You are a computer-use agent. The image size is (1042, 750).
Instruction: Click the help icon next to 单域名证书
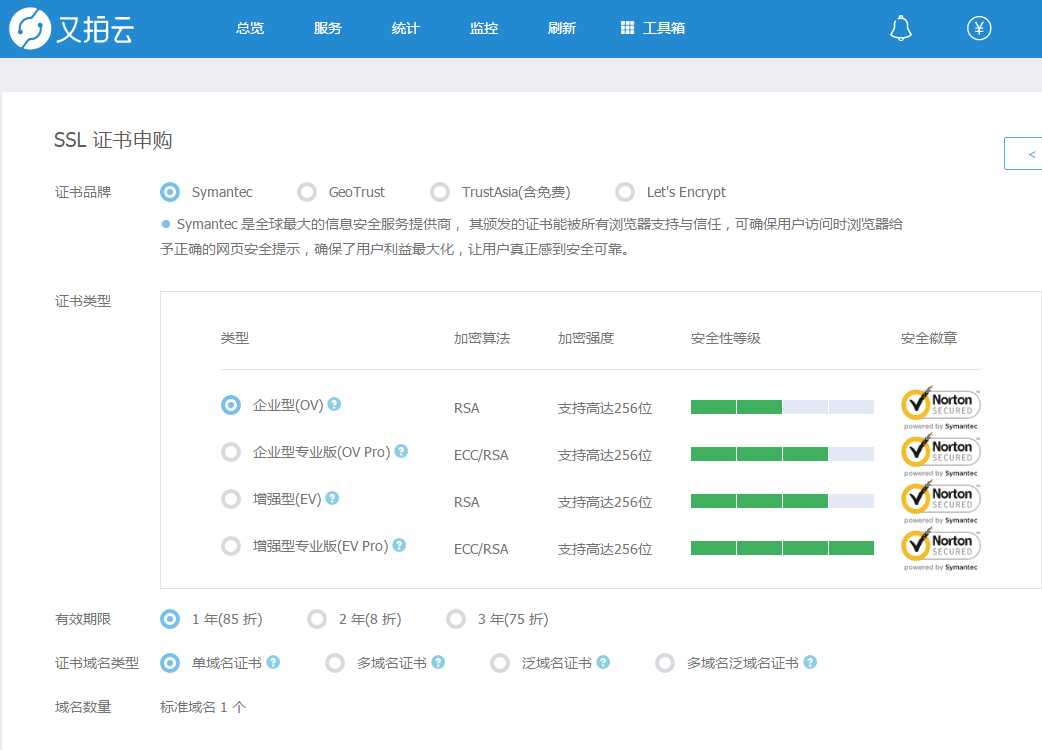point(273,662)
